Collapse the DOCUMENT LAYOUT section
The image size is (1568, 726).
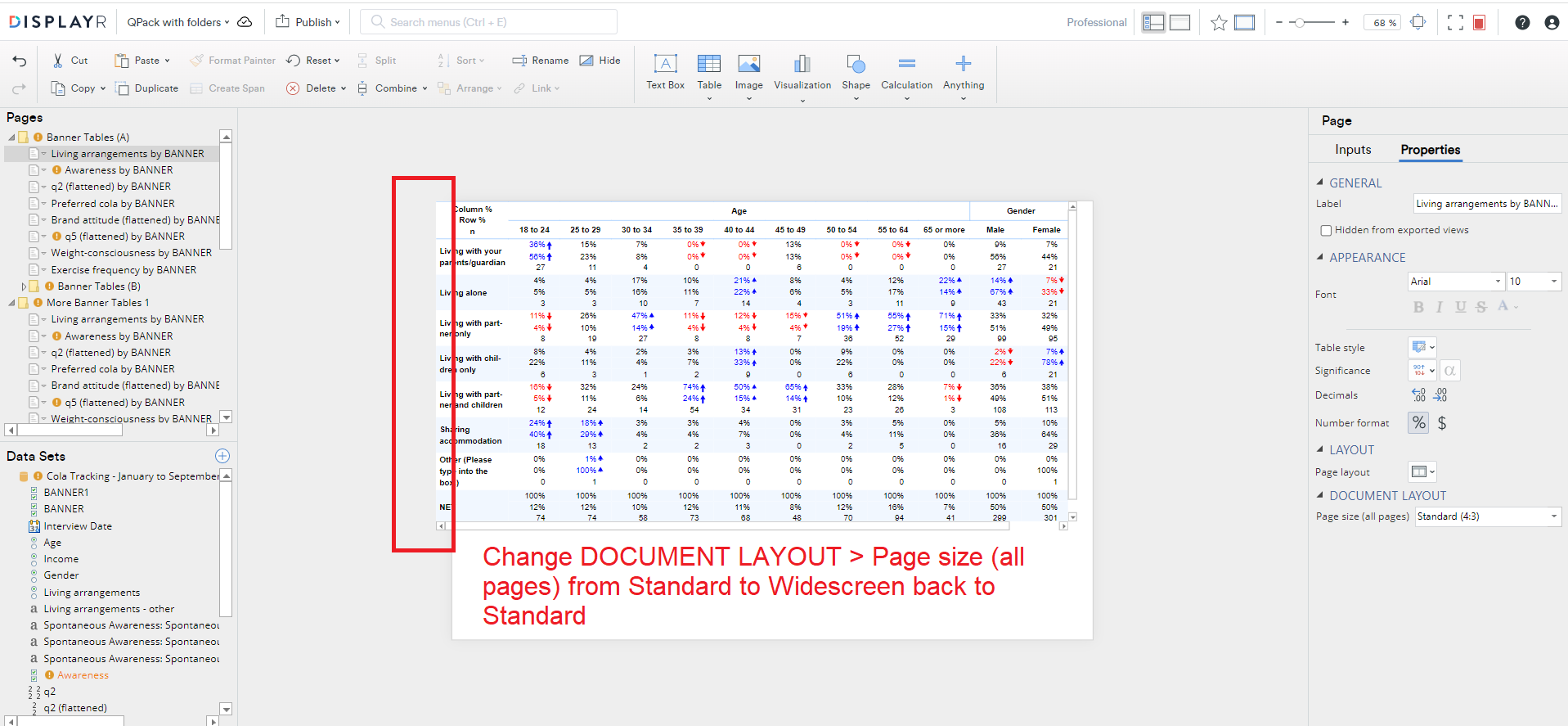tap(1320, 495)
